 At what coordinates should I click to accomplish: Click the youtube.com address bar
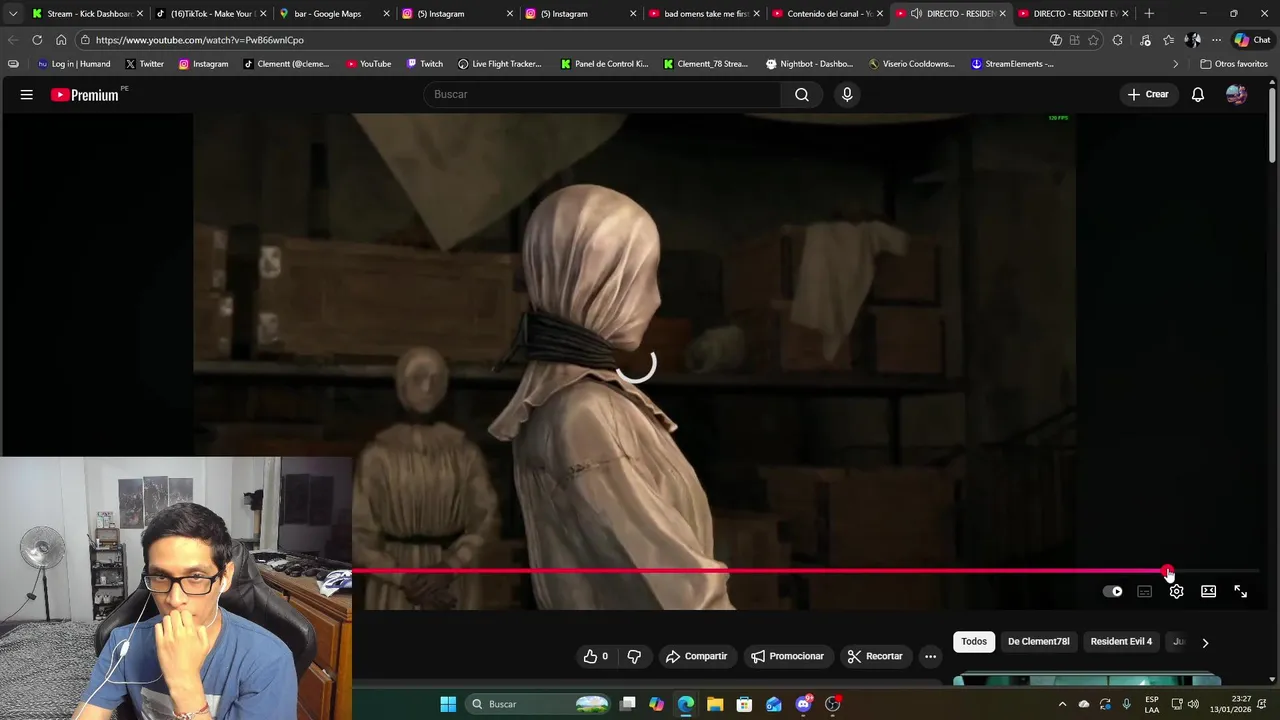click(560, 40)
